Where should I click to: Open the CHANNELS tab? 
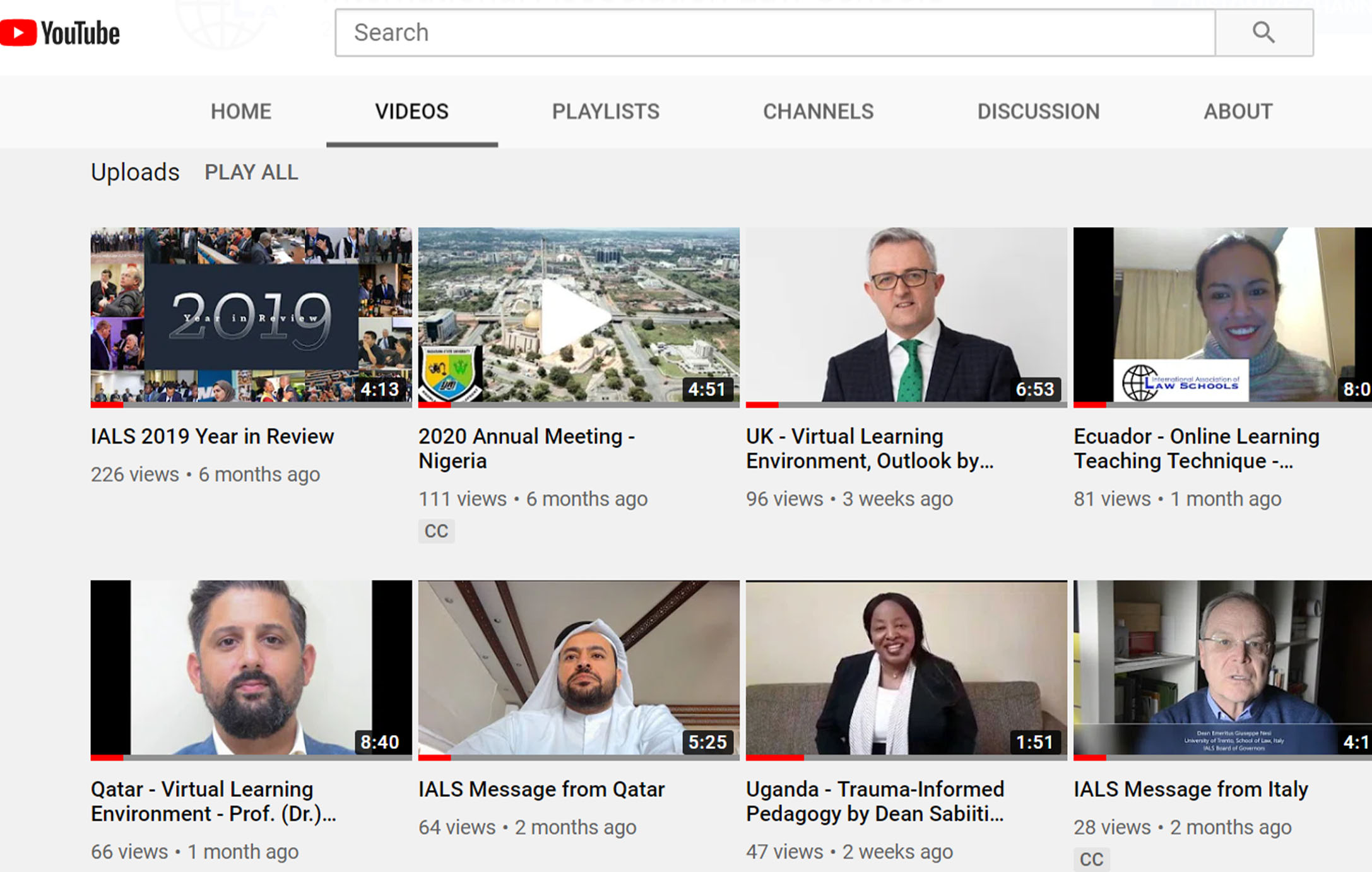coord(819,112)
